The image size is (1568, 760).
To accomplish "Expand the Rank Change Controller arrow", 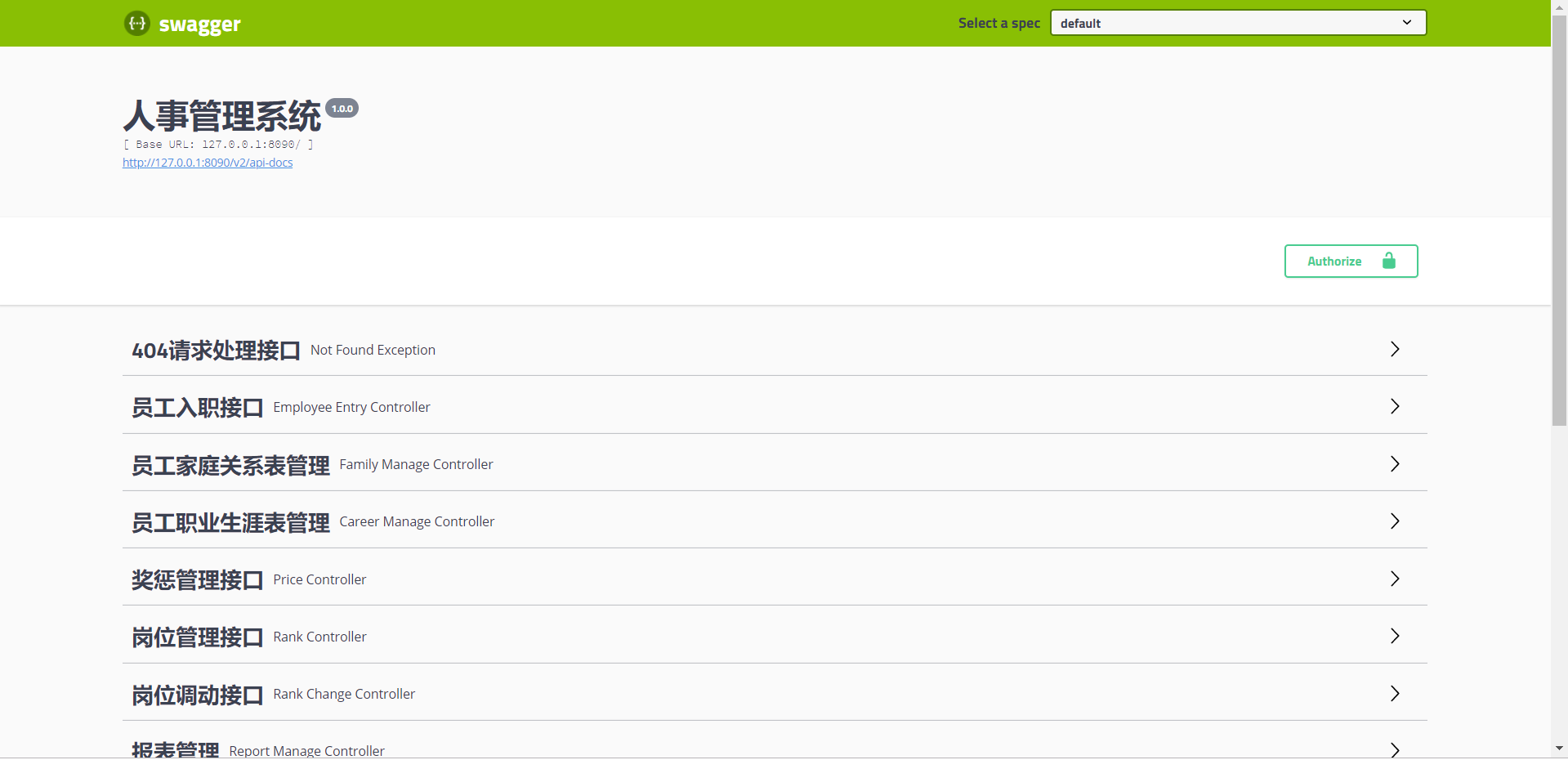I will pyautogui.click(x=1395, y=693).
